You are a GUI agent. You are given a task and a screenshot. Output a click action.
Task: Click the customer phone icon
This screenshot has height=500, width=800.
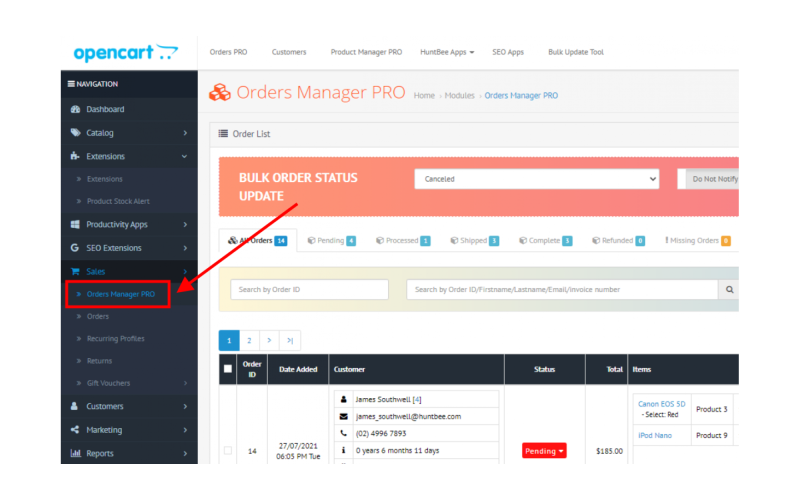[x=343, y=433]
